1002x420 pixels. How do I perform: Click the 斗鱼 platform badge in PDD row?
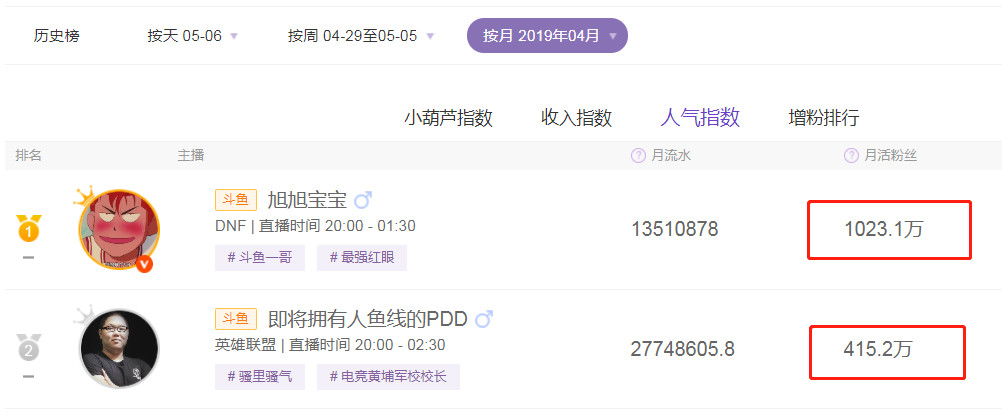[x=236, y=318]
